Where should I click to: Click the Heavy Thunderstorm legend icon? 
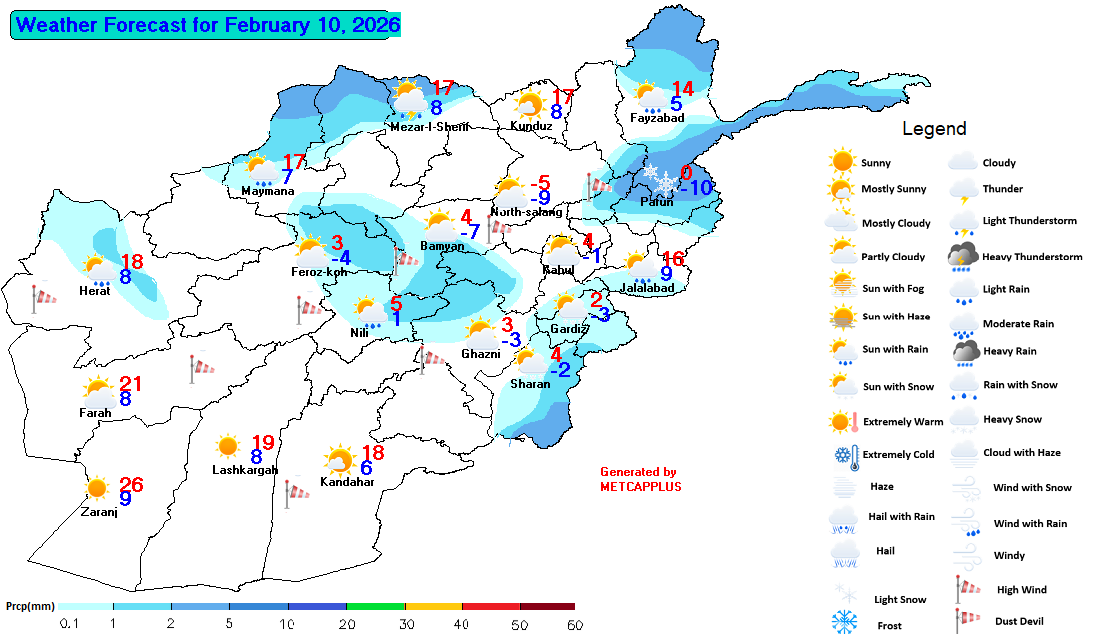click(x=964, y=257)
